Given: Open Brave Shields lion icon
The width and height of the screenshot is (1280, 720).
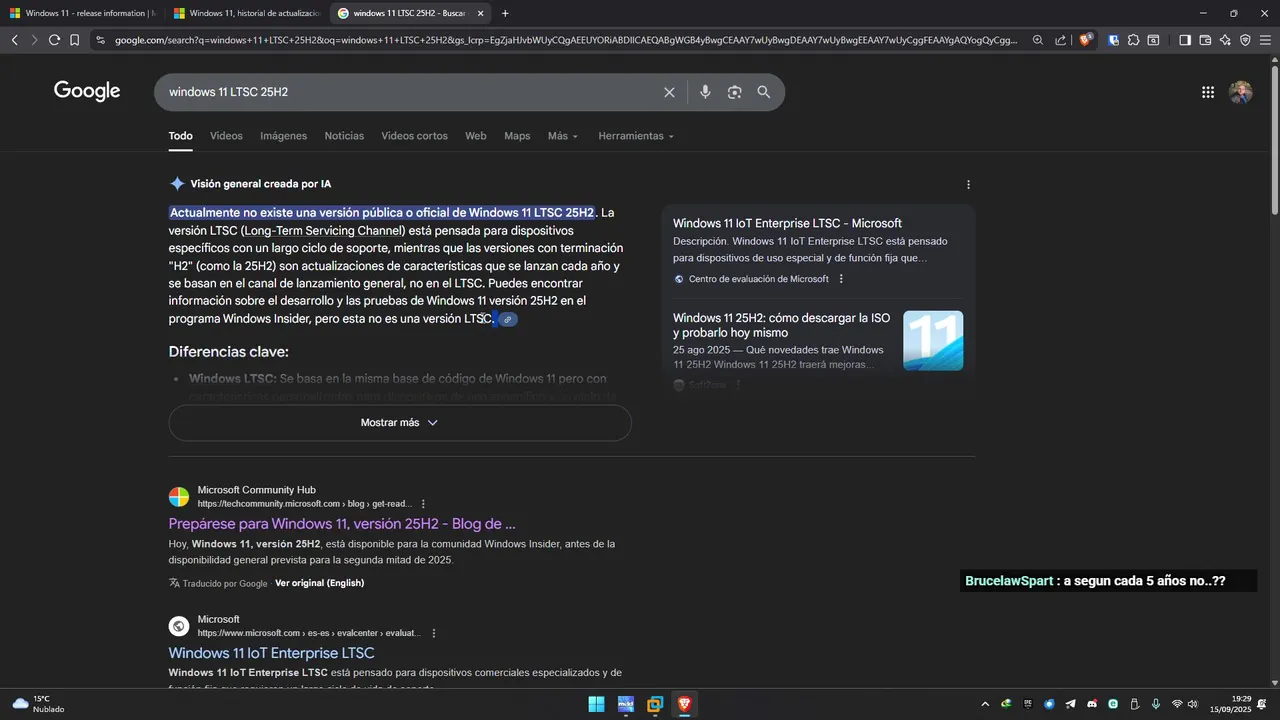Looking at the screenshot, I should pos(1085,40).
